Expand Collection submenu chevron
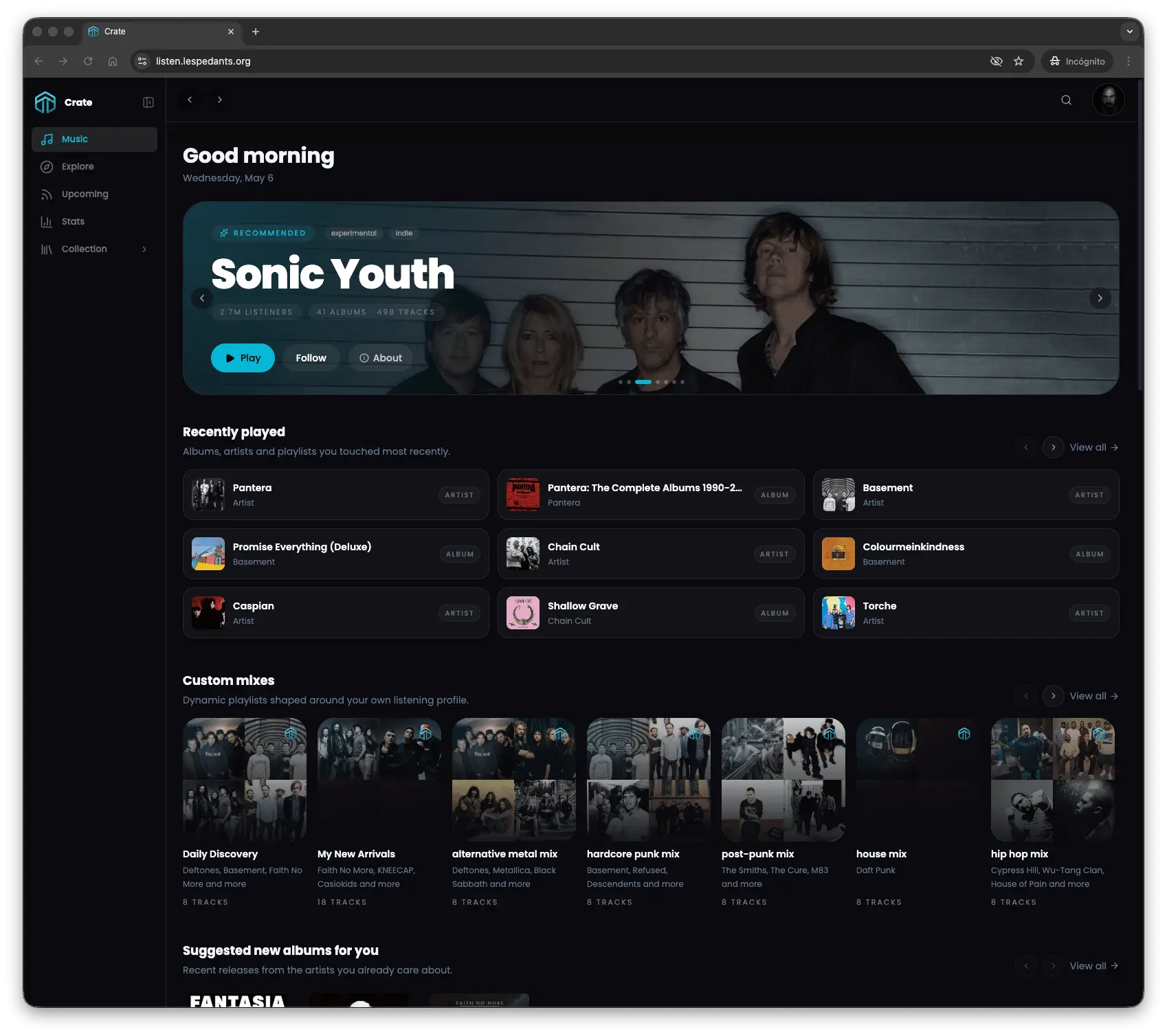The image size is (1167, 1036). click(x=144, y=249)
